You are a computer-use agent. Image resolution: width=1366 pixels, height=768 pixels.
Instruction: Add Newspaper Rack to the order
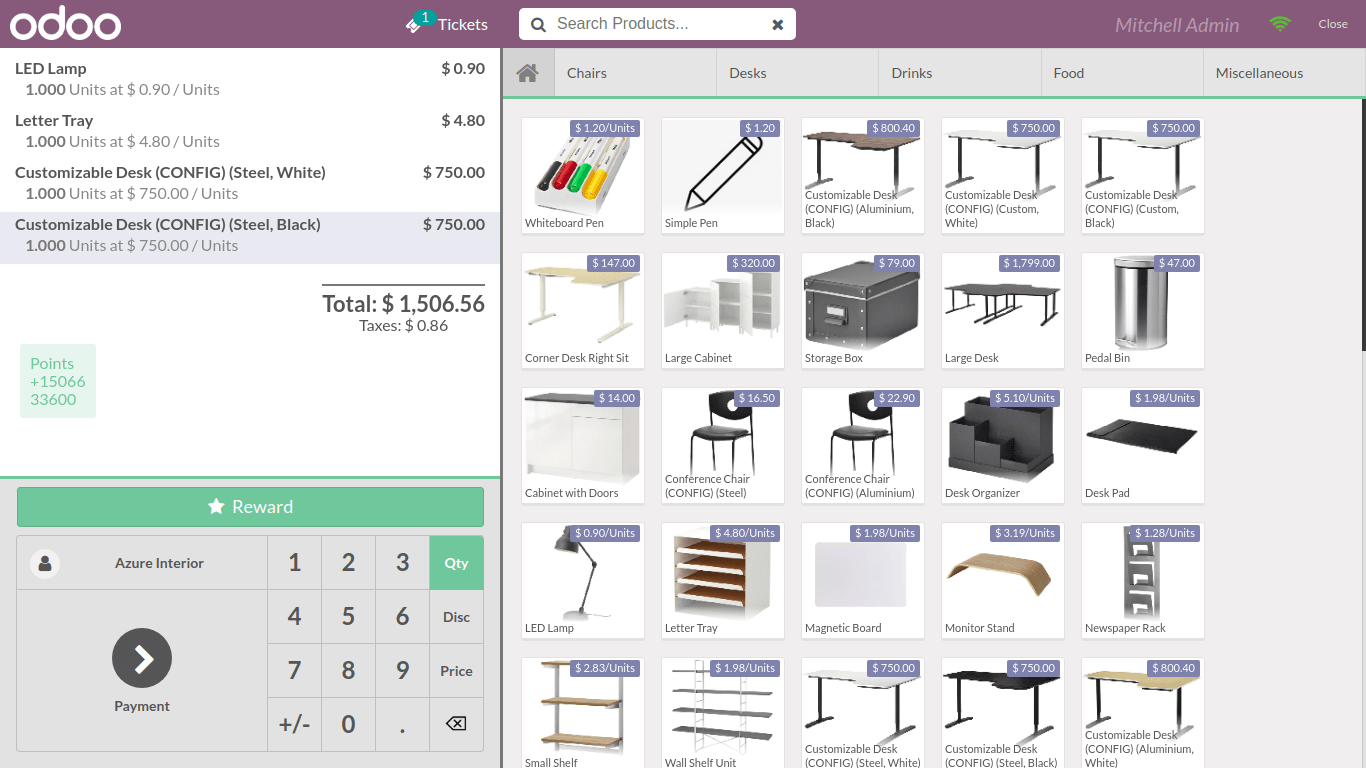coord(1143,581)
